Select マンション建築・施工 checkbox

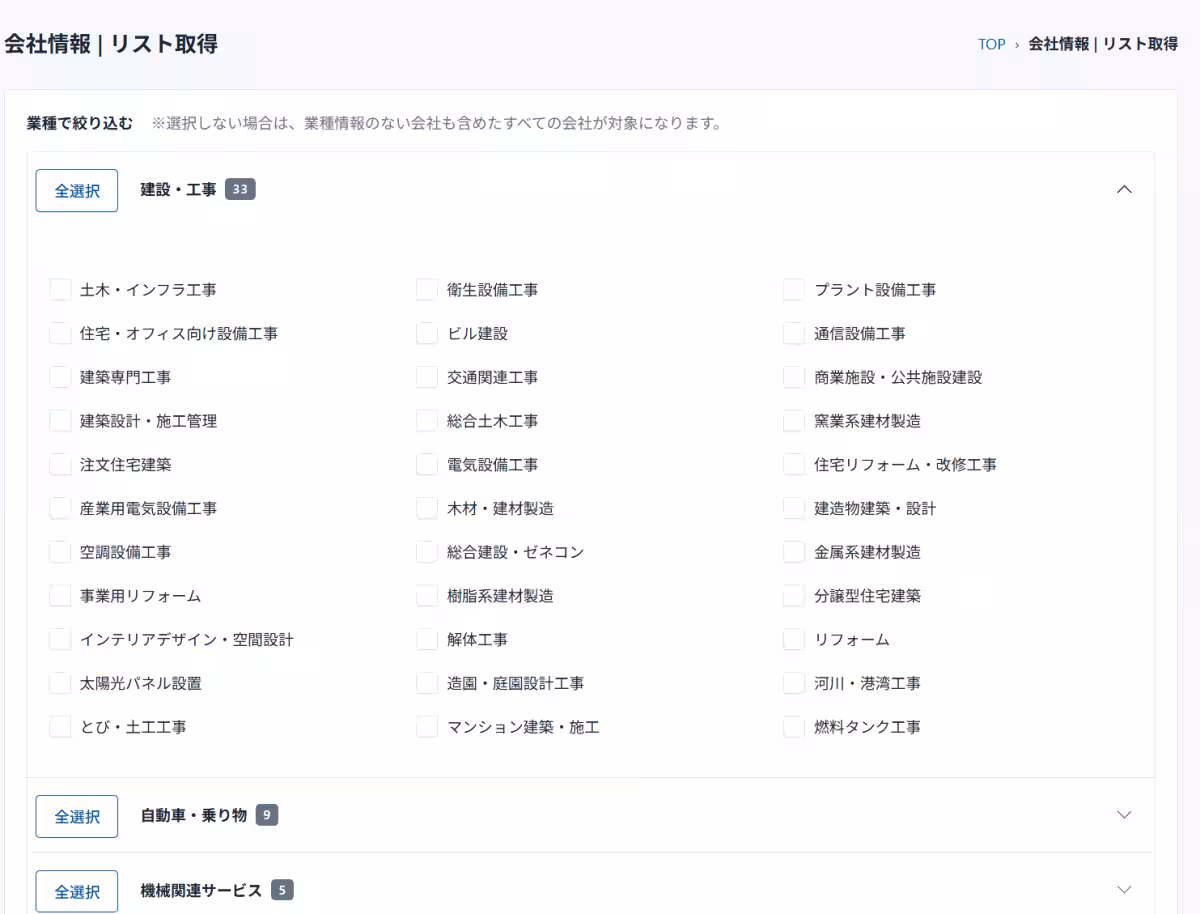[x=426, y=727]
